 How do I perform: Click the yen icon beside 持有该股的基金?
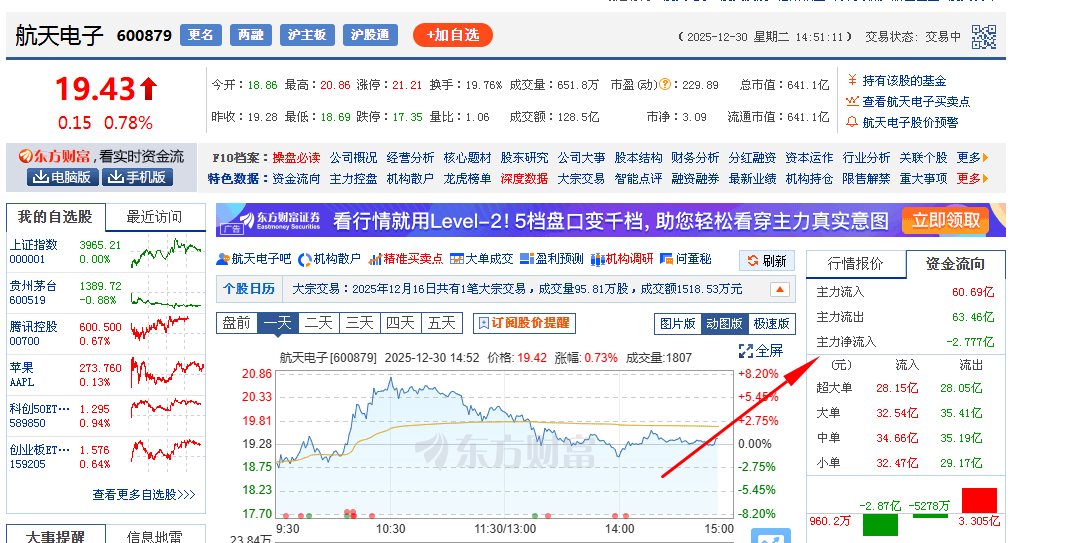pos(852,81)
